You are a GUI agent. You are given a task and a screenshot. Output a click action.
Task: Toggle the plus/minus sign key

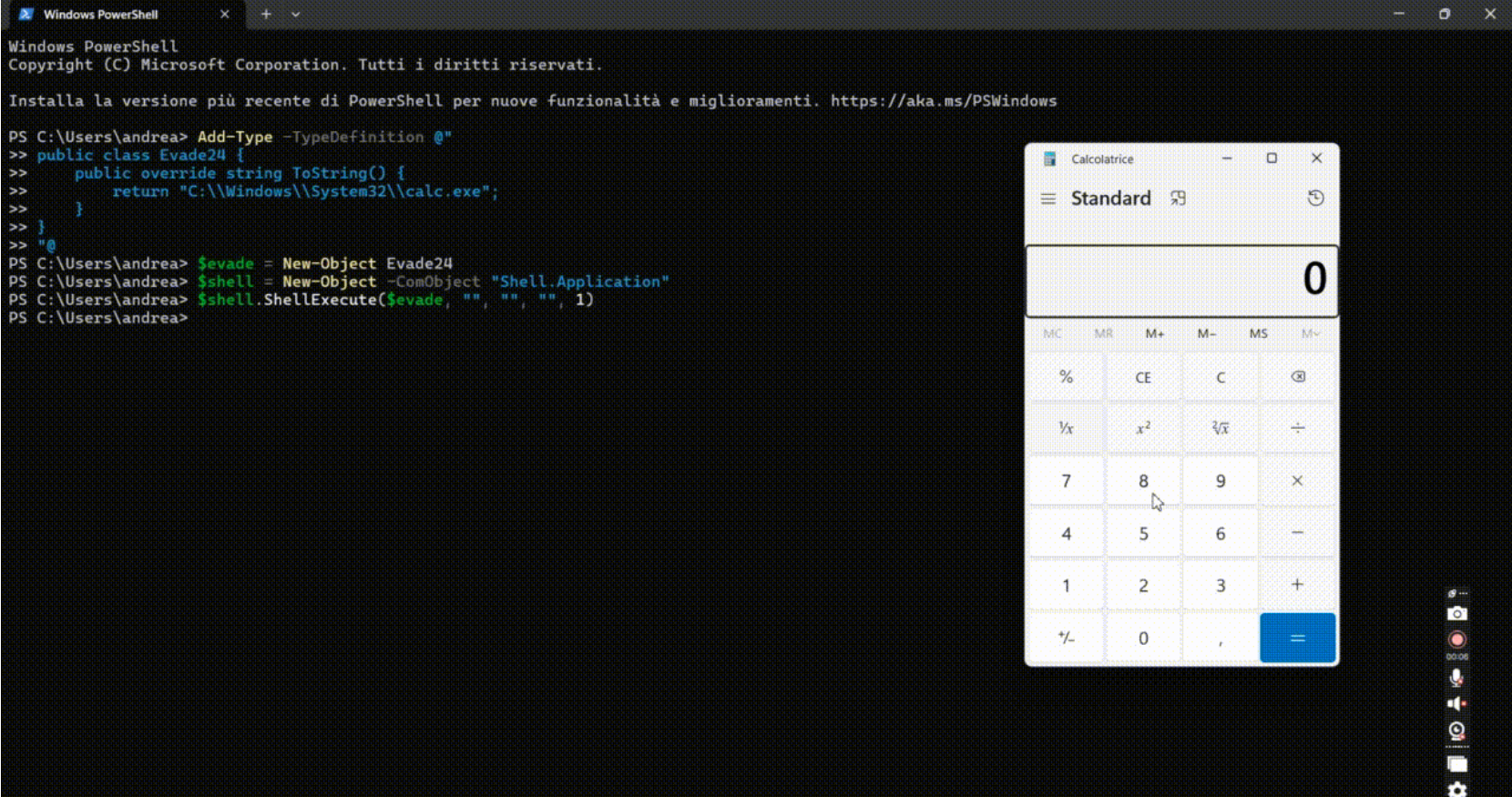(x=1066, y=638)
